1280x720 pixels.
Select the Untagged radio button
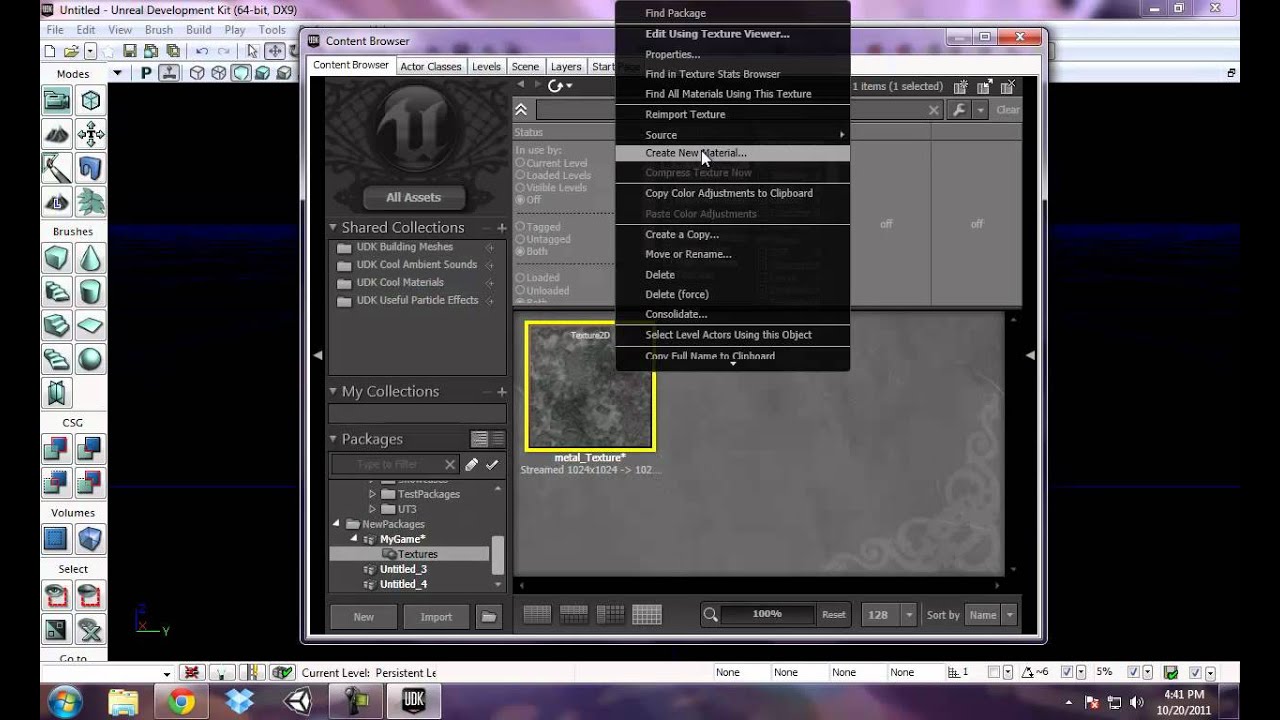click(x=520, y=239)
